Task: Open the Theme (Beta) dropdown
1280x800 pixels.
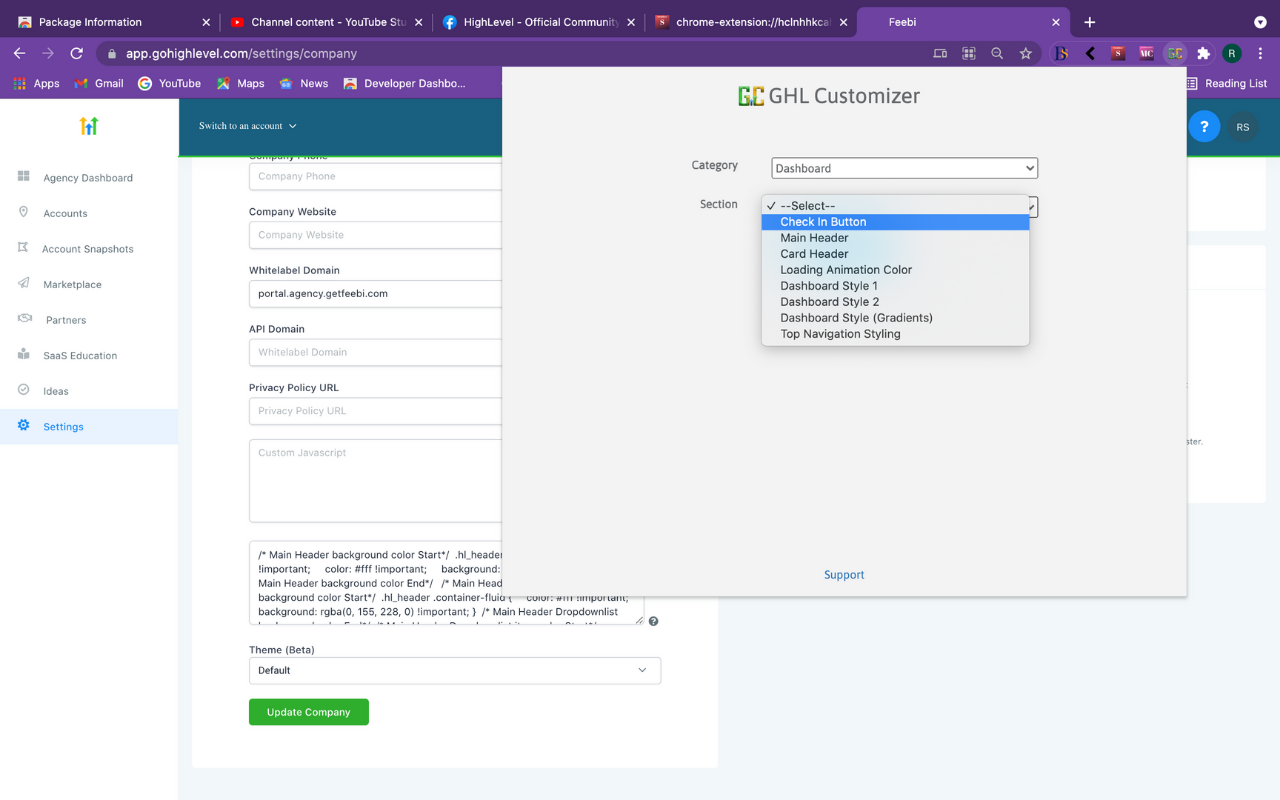Action: tap(455, 670)
